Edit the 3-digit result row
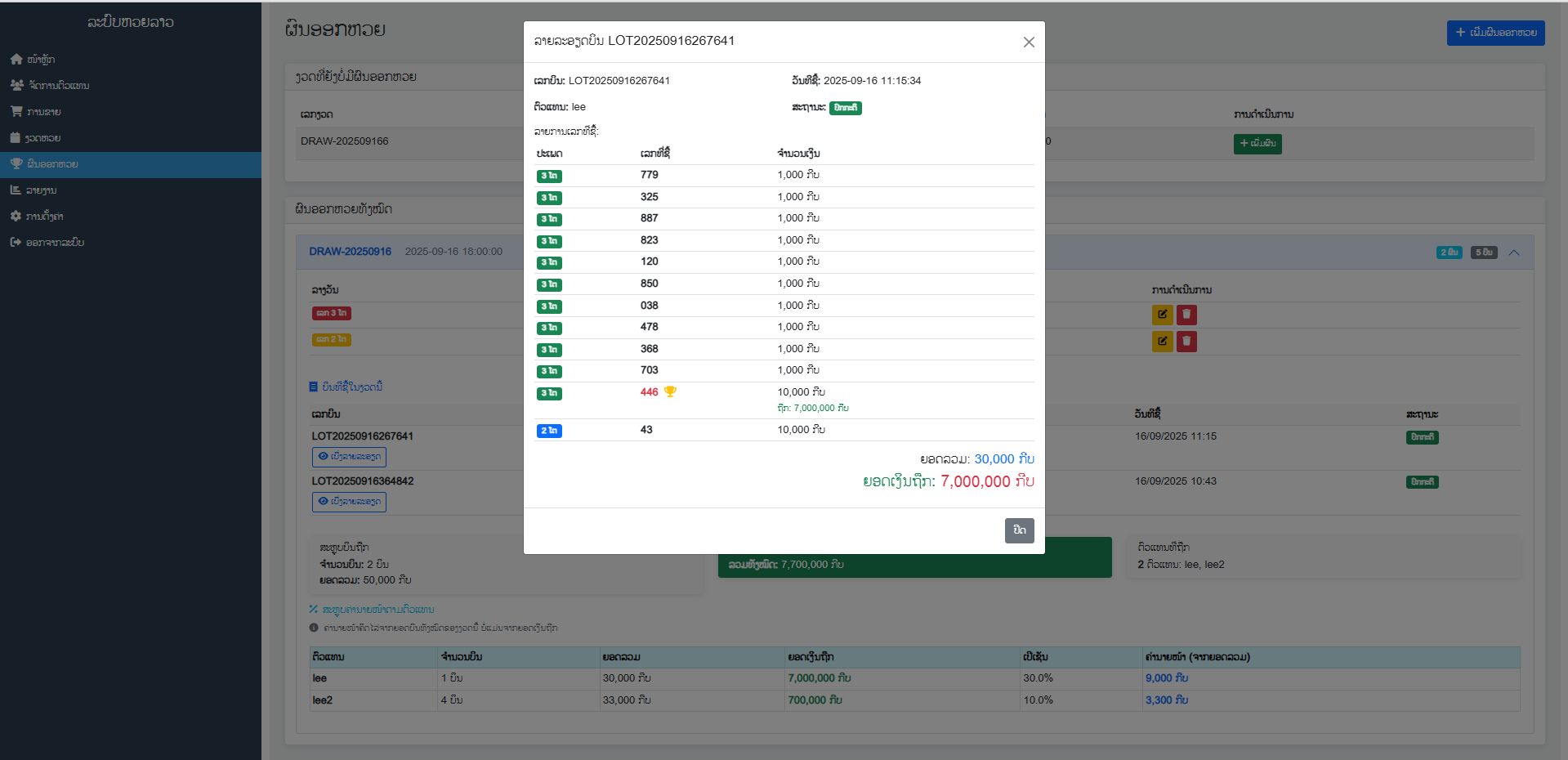This screenshot has width=1568, height=760. [1162, 315]
